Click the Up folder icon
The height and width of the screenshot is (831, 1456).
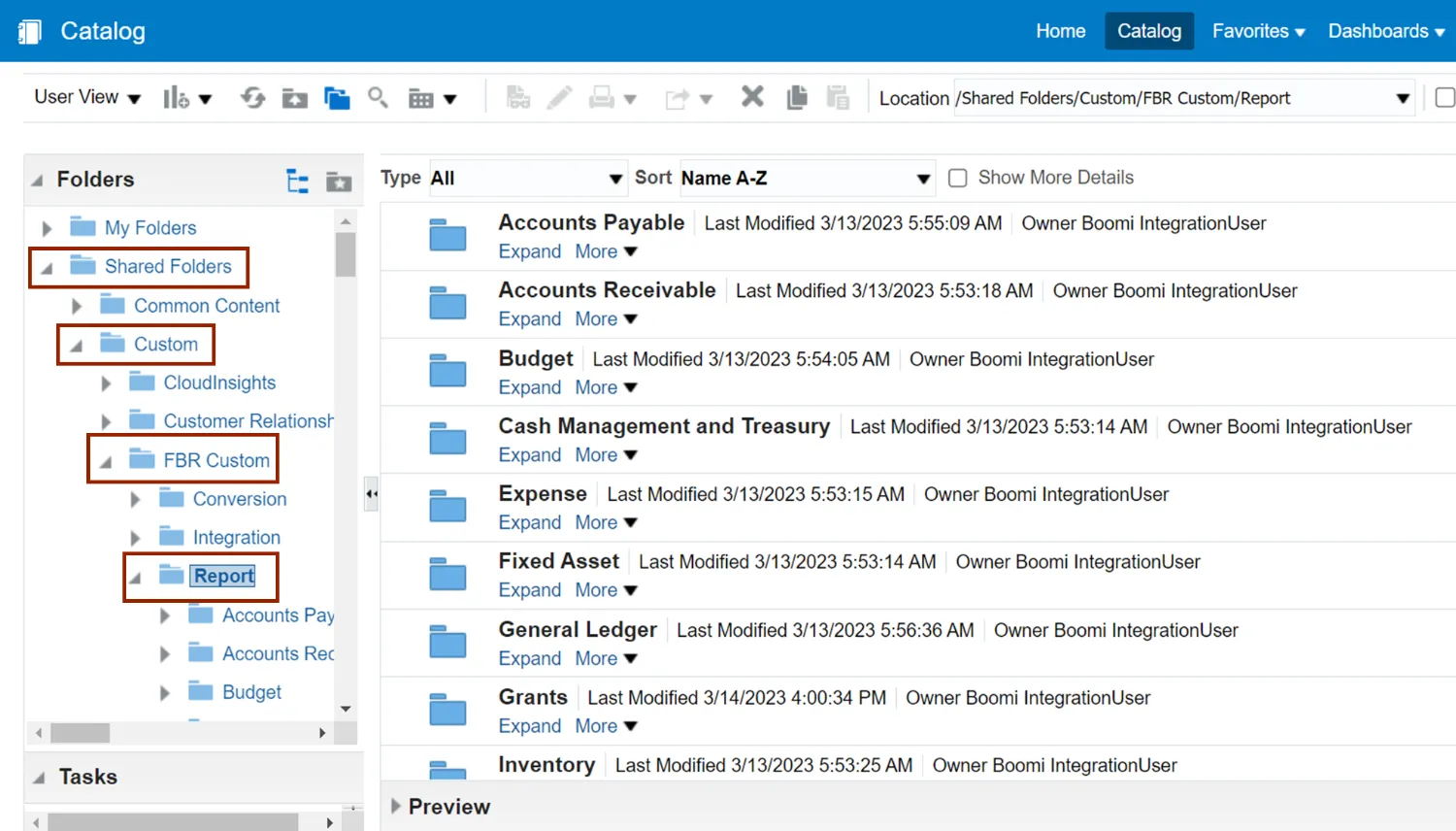click(x=294, y=98)
